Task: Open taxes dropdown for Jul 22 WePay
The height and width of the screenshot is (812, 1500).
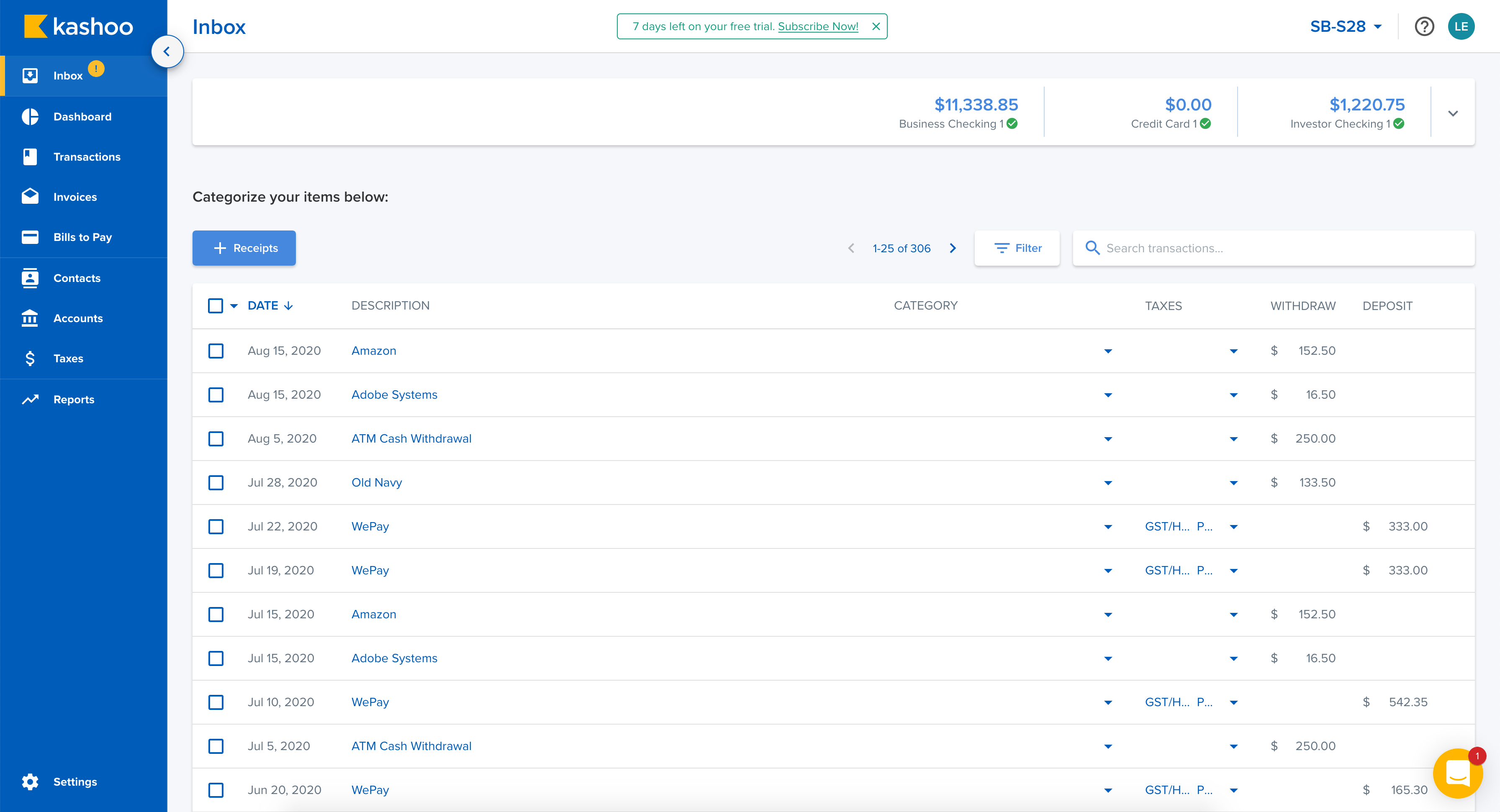Action: (x=1233, y=527)
